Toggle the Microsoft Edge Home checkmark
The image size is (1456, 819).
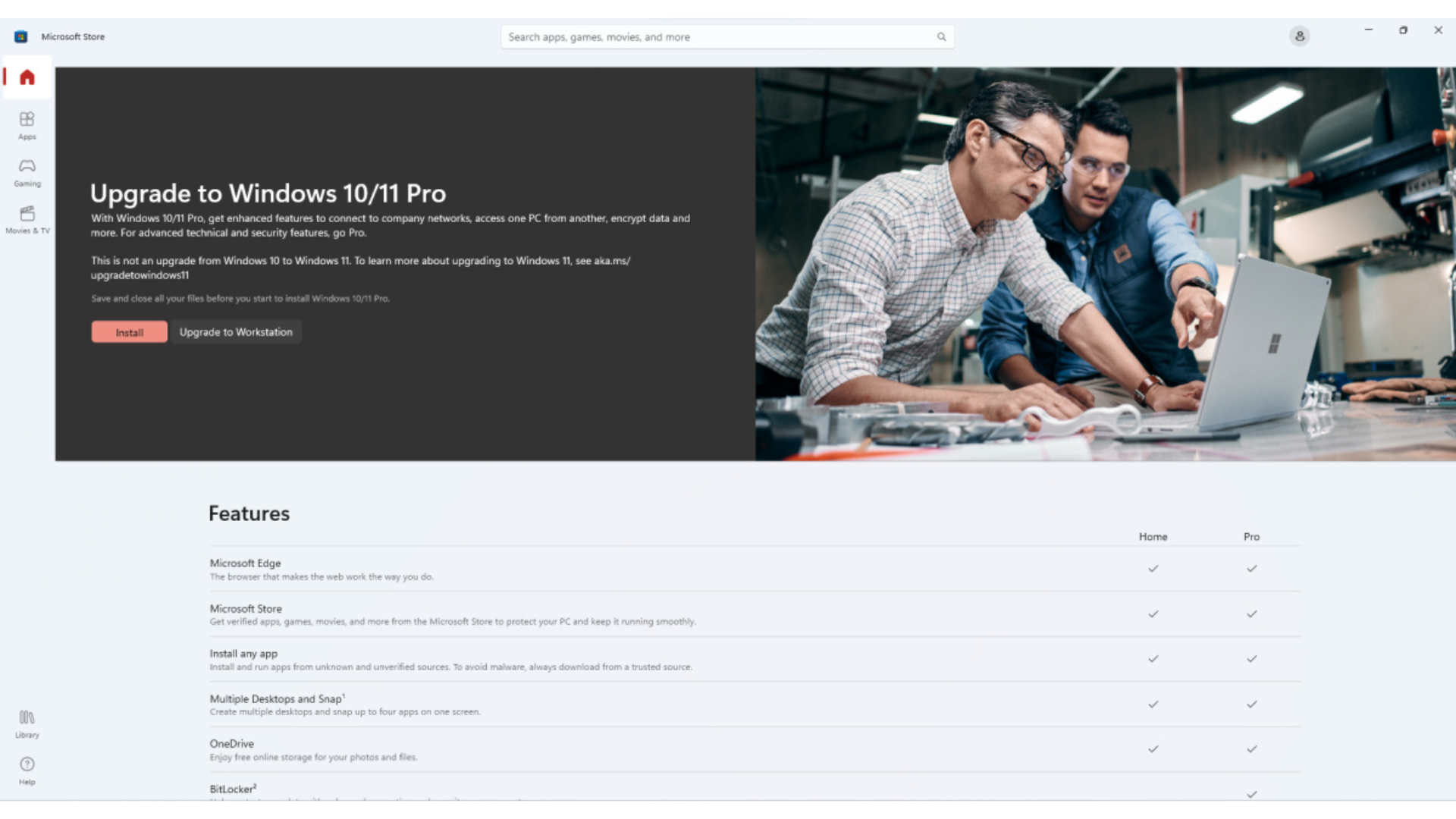coord(1153,568)
